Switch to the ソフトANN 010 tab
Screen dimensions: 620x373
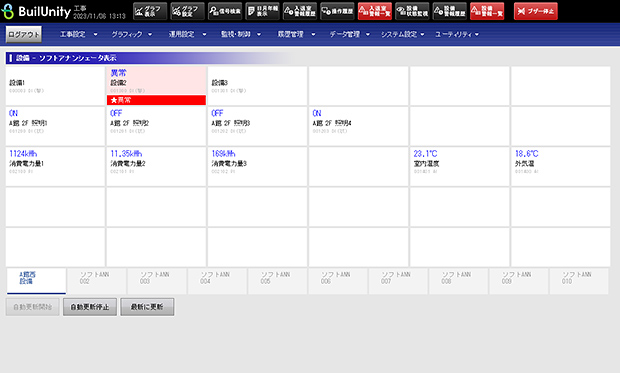(x=579, y=281)
